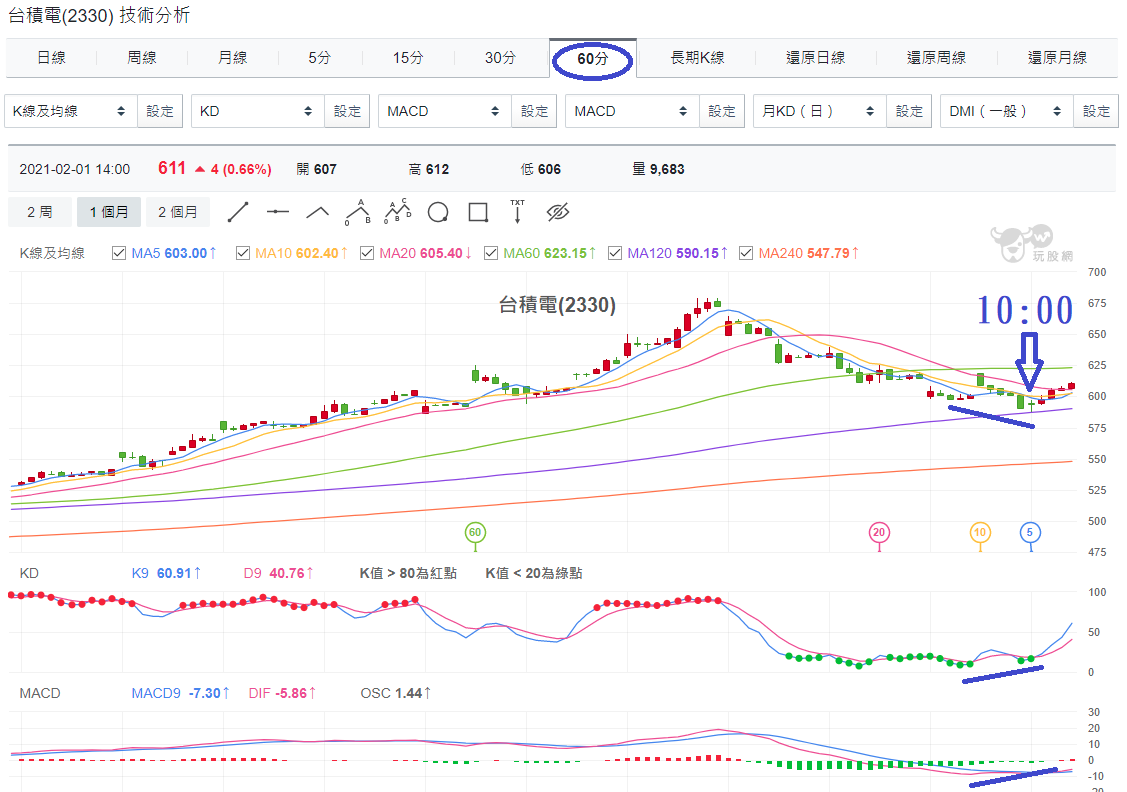
Task: Click the green 60 MA marker
Action: pos(475,533)
